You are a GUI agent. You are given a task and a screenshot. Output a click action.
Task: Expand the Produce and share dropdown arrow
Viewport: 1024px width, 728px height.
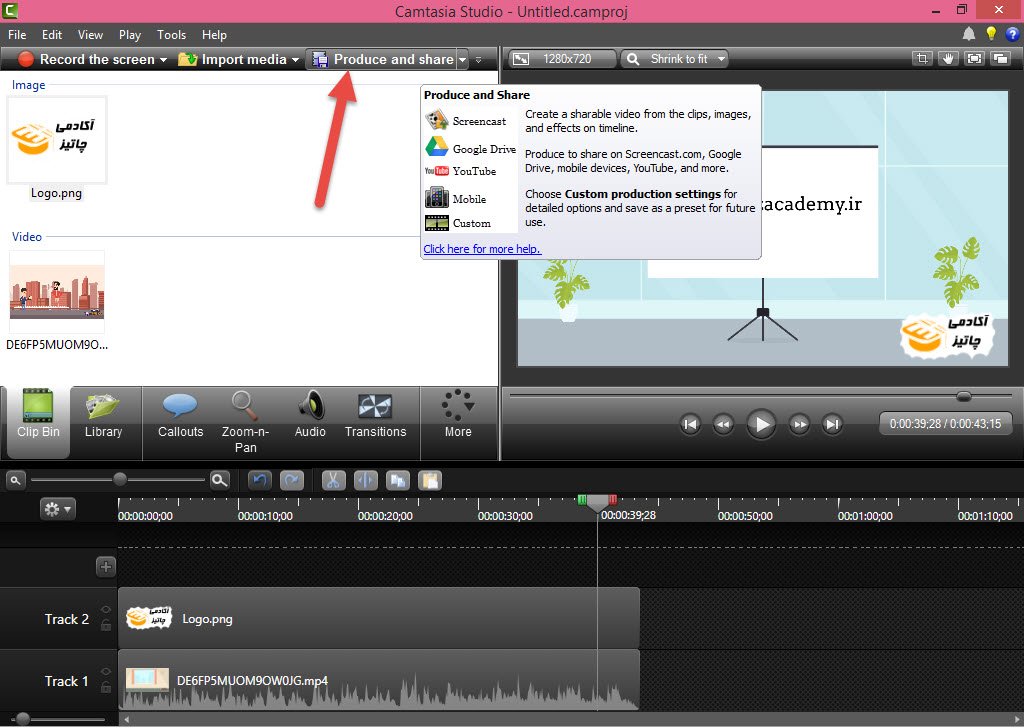(462, 59)
